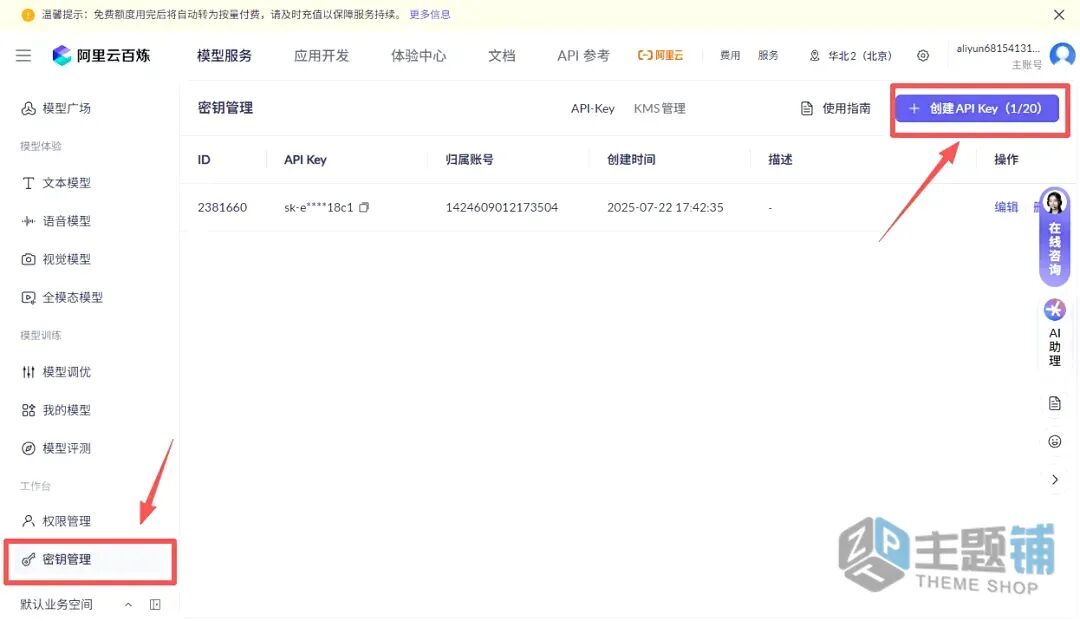Click the 创建时间 column header
The image size is (1080, 621).
coord(631,160)
